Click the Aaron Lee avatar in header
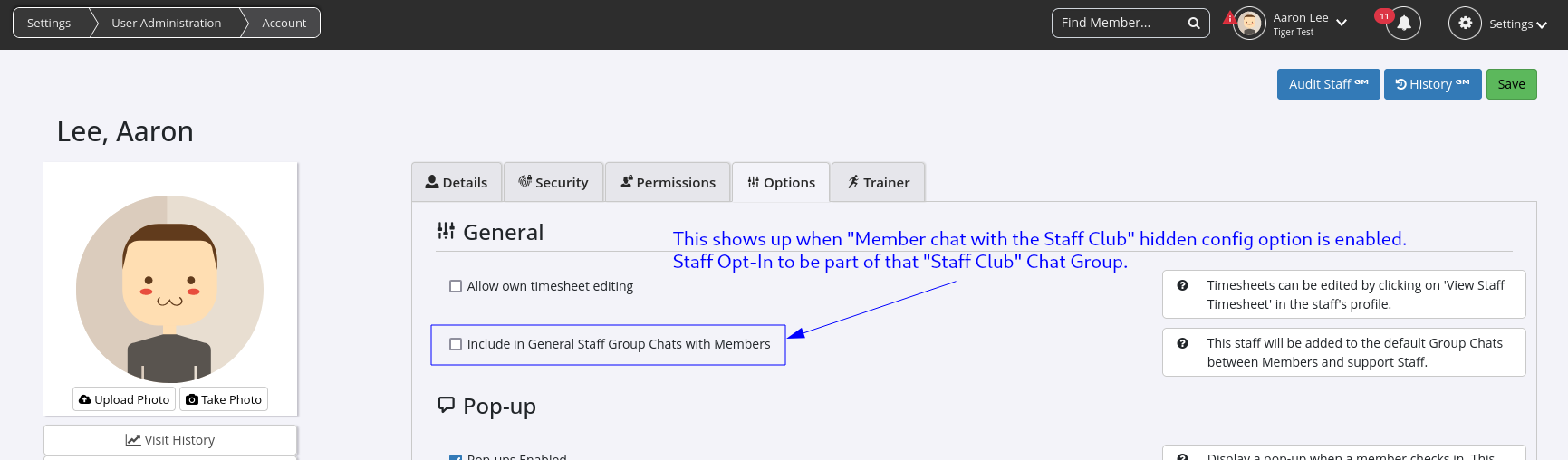Screen dimensions: 1568x460 click(1250, 24)
